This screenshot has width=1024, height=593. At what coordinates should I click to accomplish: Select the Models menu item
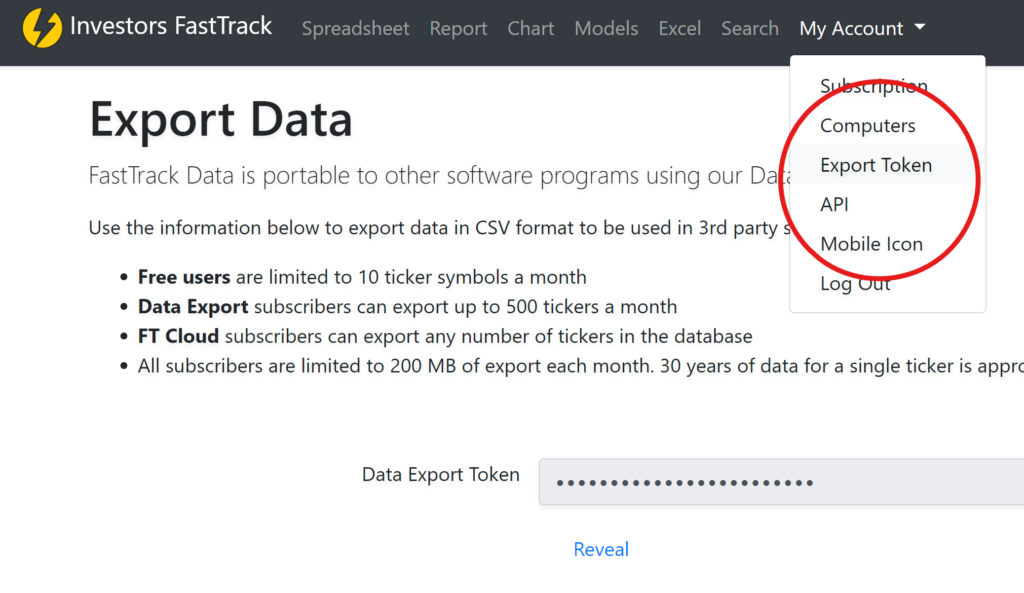point(606,28)
